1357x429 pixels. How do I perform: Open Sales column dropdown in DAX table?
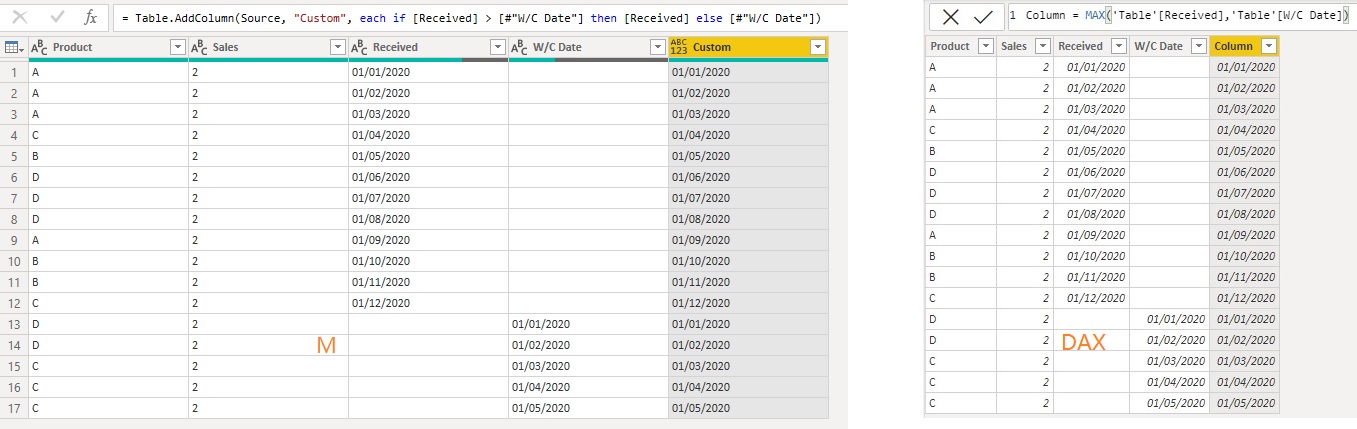(x=1043, y=46)
